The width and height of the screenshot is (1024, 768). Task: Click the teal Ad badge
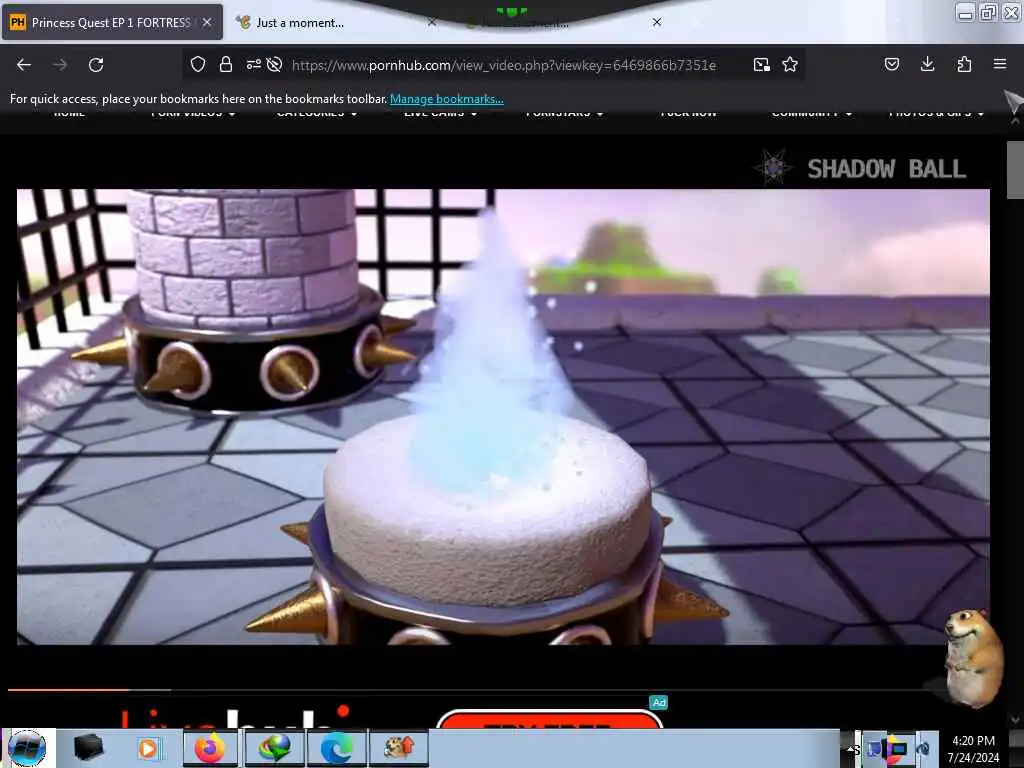click(x=658, y=703)
